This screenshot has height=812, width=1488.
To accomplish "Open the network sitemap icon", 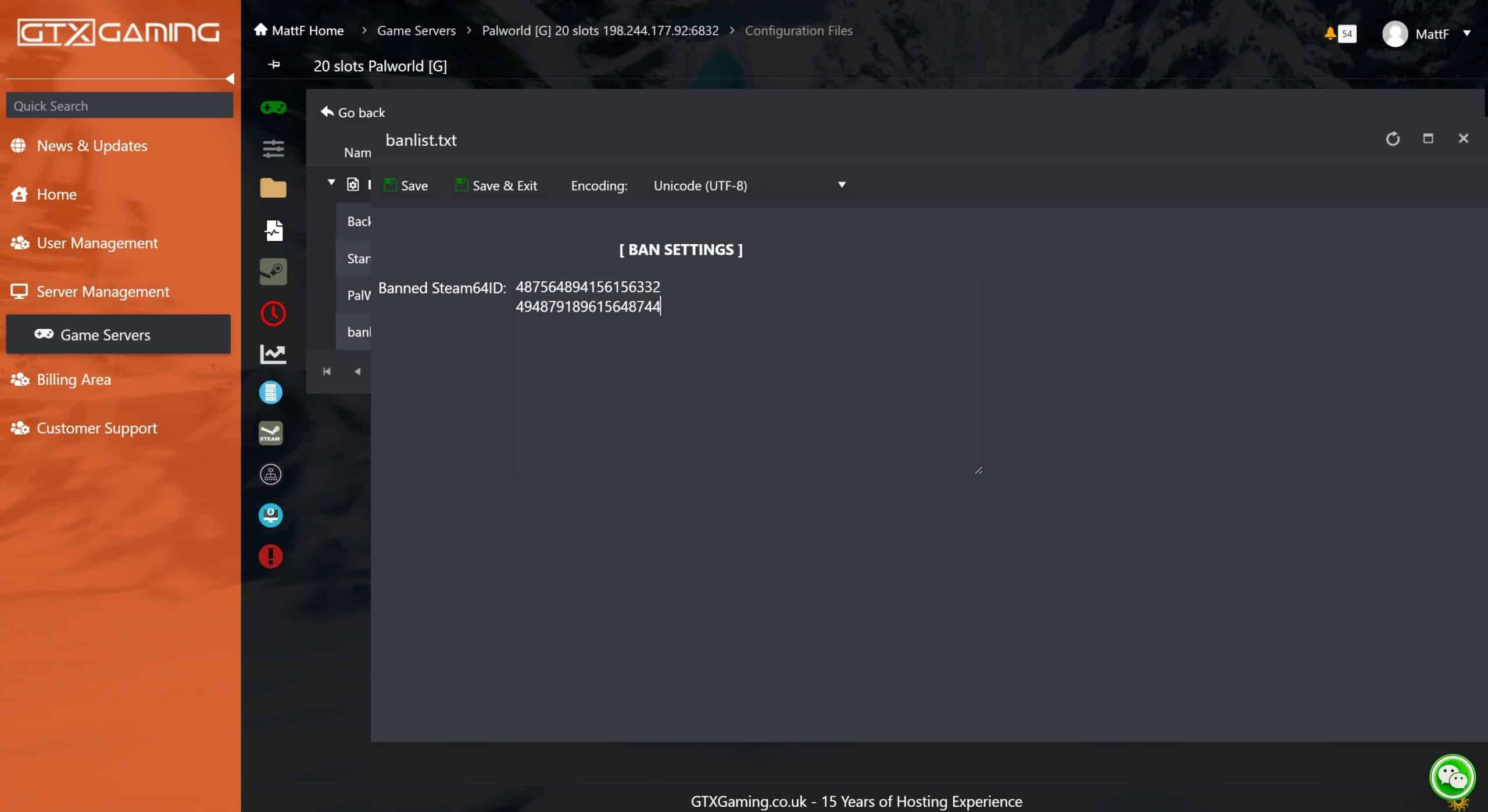I will [x=270, y=474].
